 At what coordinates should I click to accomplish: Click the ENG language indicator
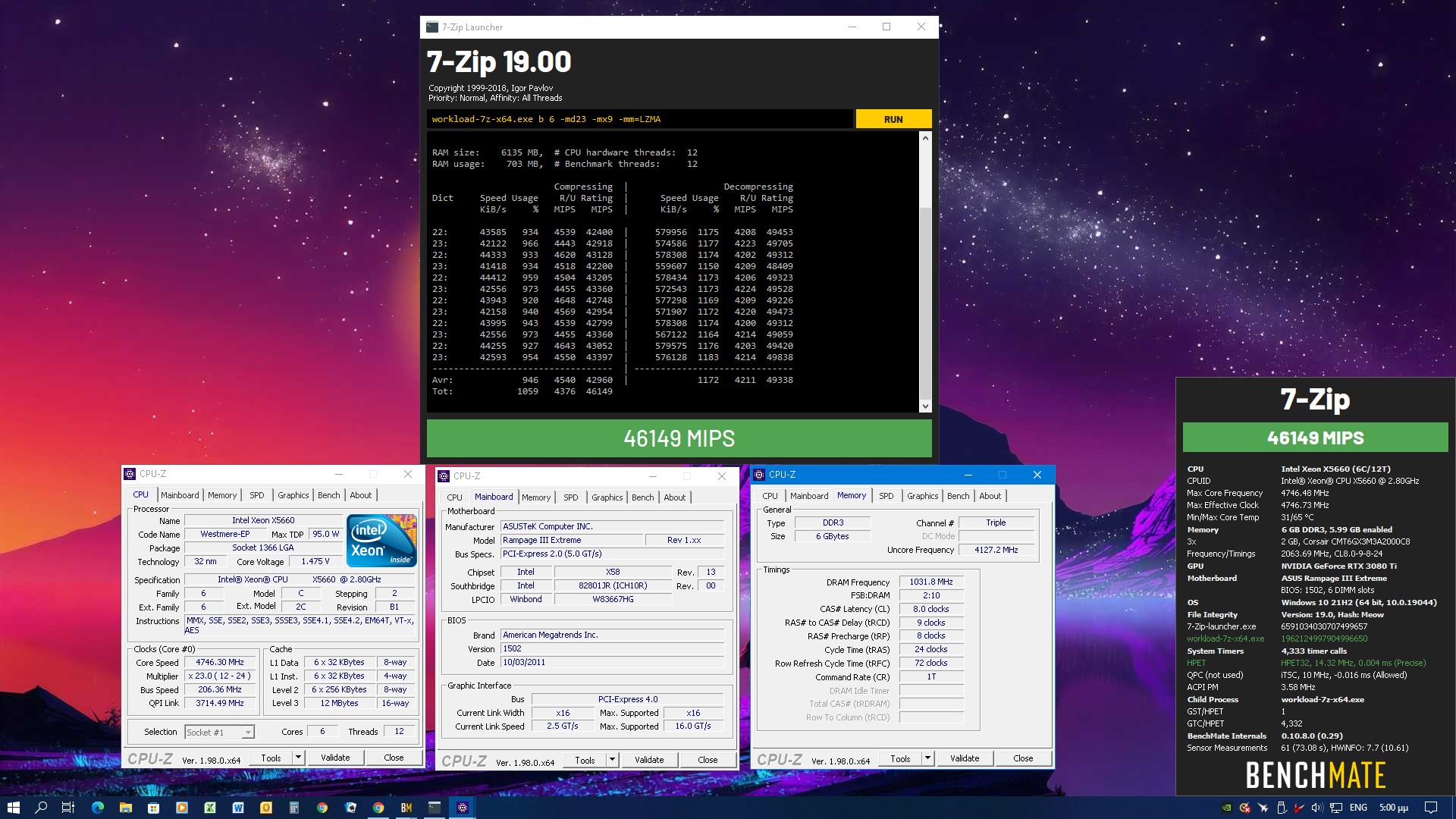[x=1358, y=808]
